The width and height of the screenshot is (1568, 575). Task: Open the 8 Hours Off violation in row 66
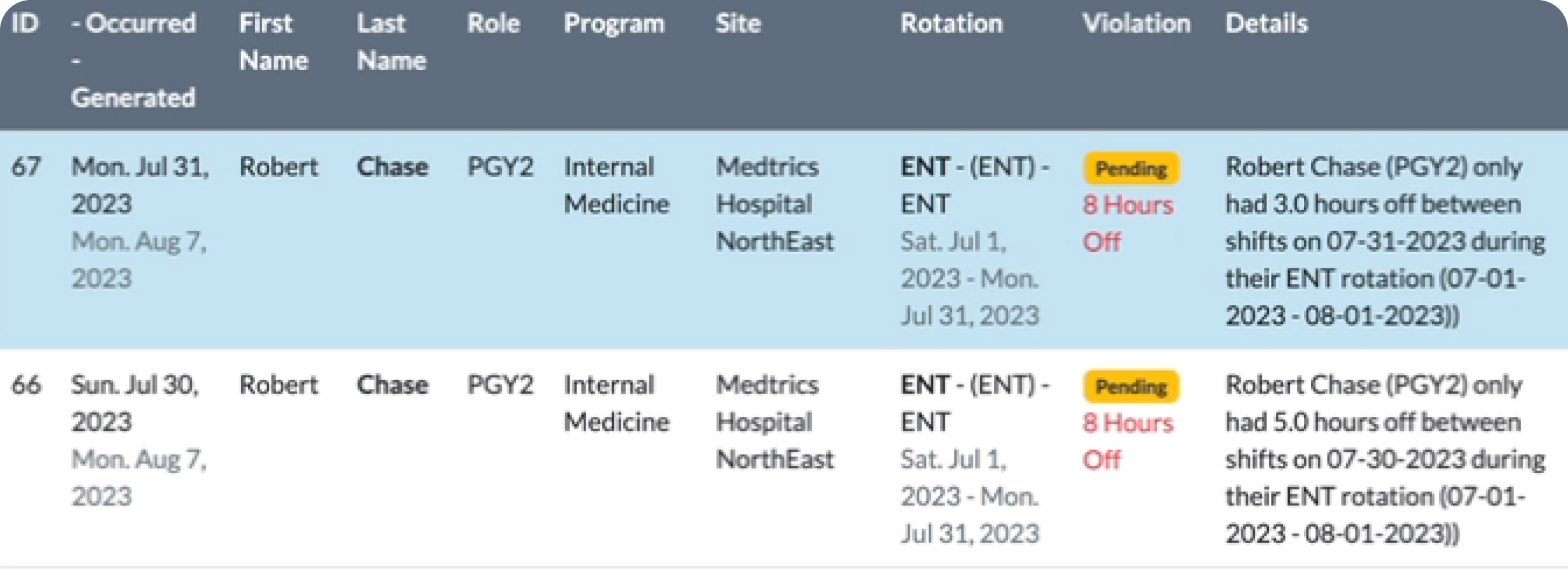point(1127,441)
